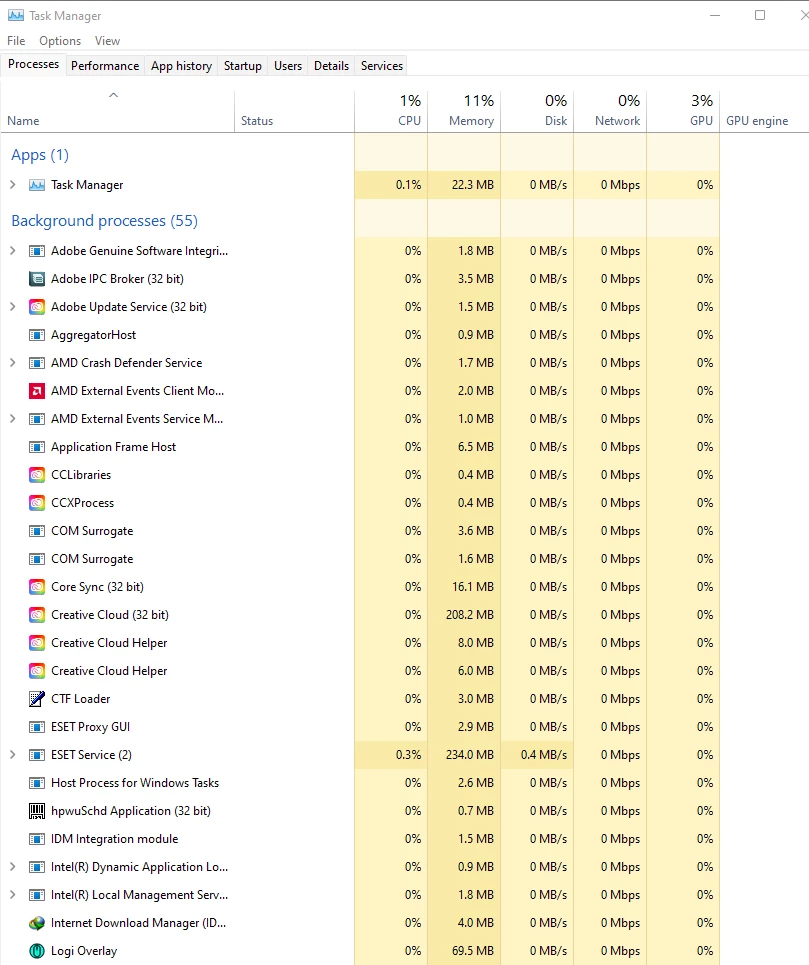
Task: Expand the Task Manager app entry
Action: (x=12, y=185)
